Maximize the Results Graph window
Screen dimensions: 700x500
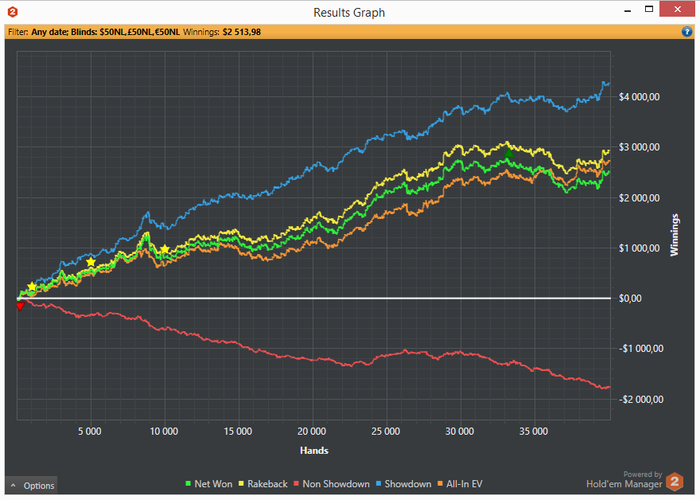(x=649, y=9)
